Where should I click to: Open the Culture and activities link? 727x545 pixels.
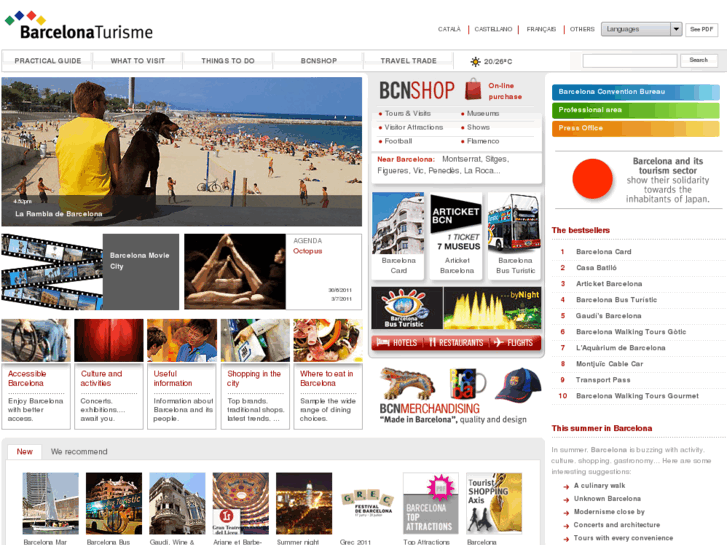pyautogui.click(x=101, y=378)
